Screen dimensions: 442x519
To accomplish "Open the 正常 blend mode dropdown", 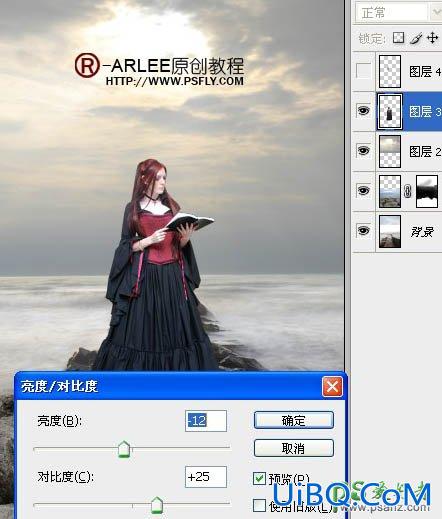I will [x=398, y=13].
